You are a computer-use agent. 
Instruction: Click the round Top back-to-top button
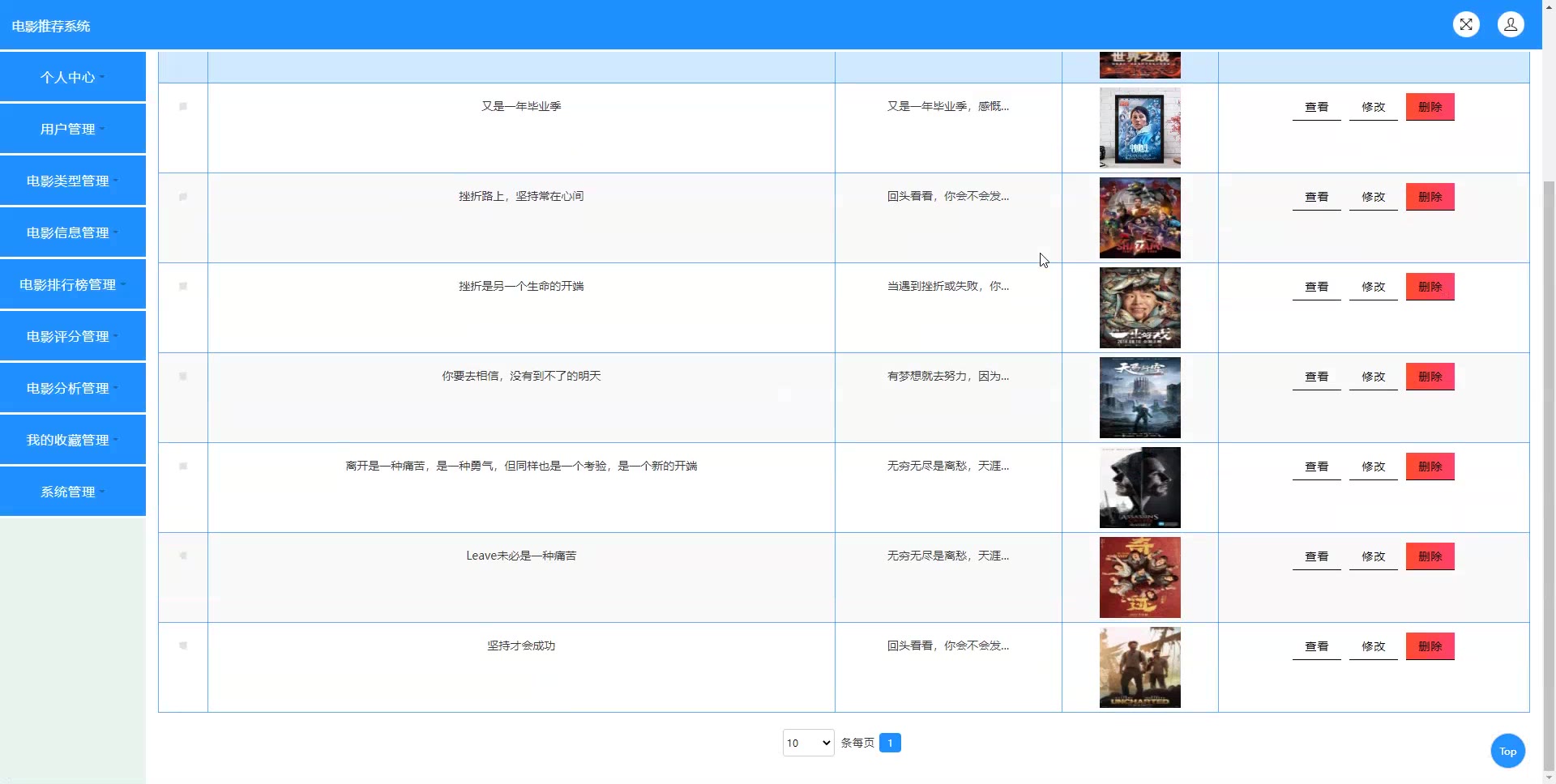pos(1507,751)
